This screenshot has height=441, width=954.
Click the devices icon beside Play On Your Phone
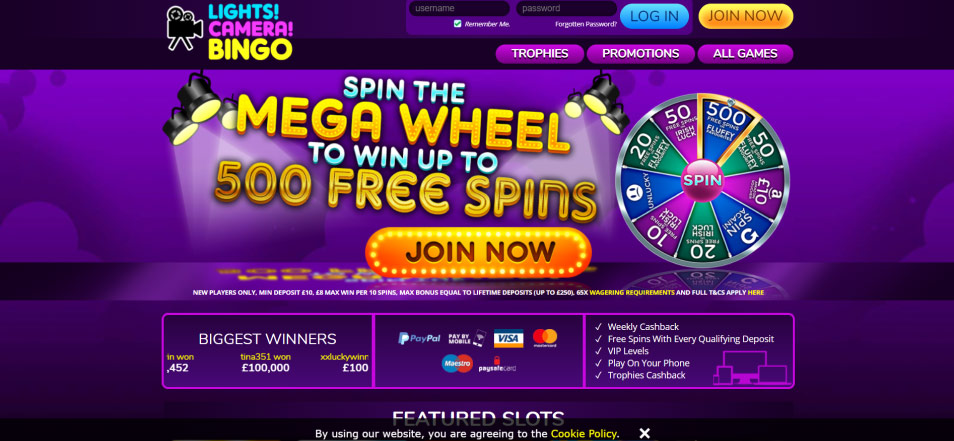point(753,367)
